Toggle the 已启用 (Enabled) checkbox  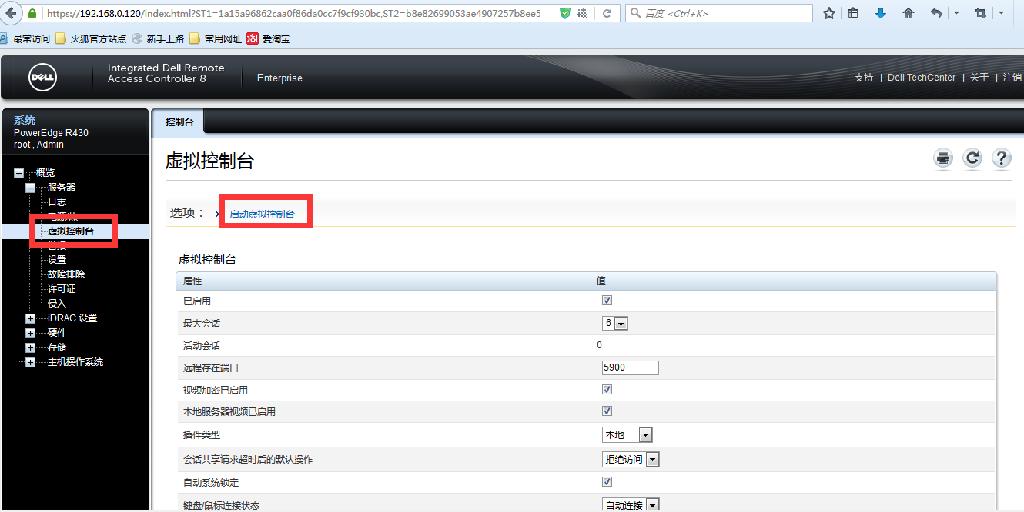(607, 301)
